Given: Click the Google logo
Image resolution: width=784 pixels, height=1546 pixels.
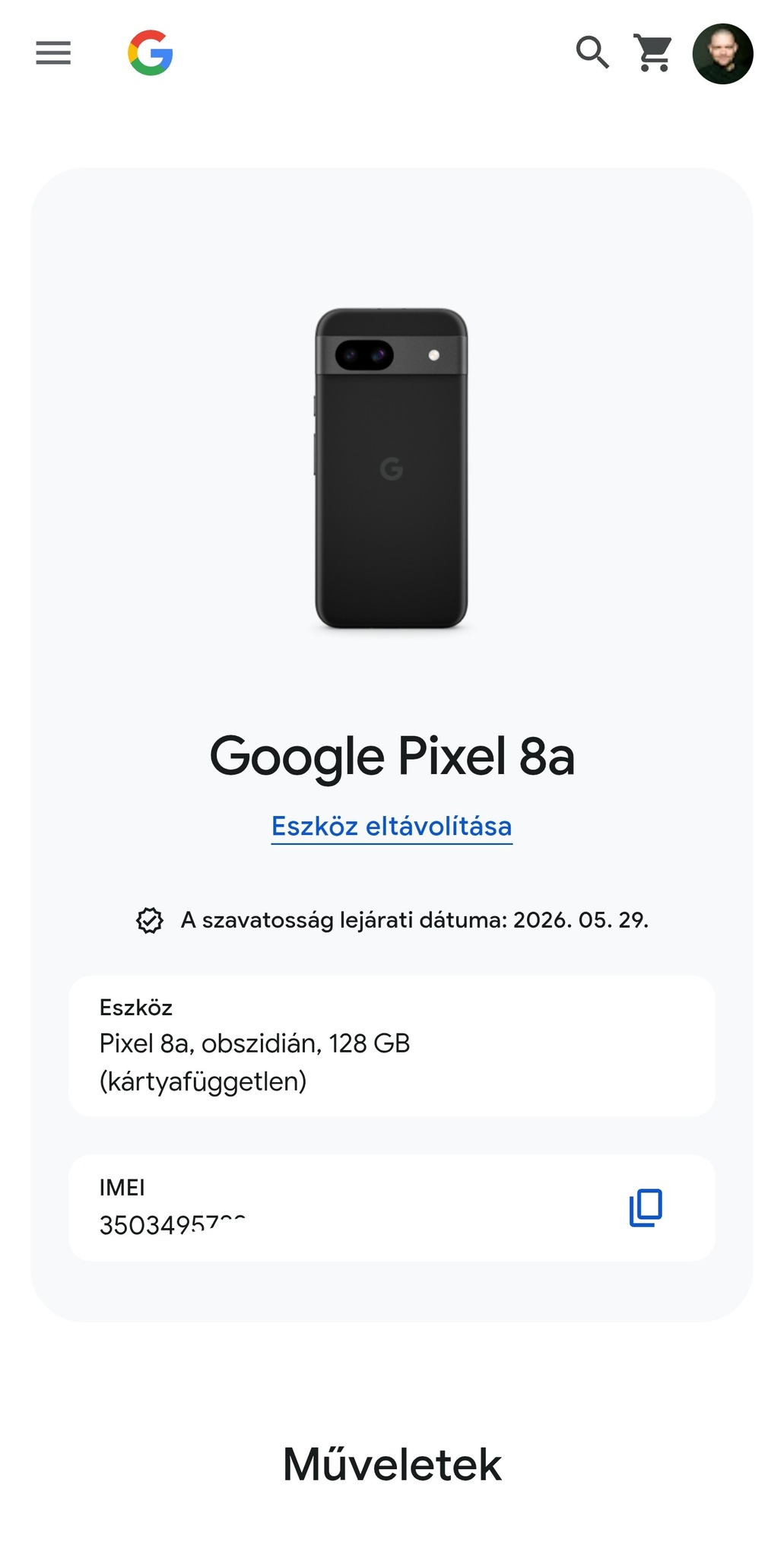Looking at the screenshot, I should [x=151, y=53].
